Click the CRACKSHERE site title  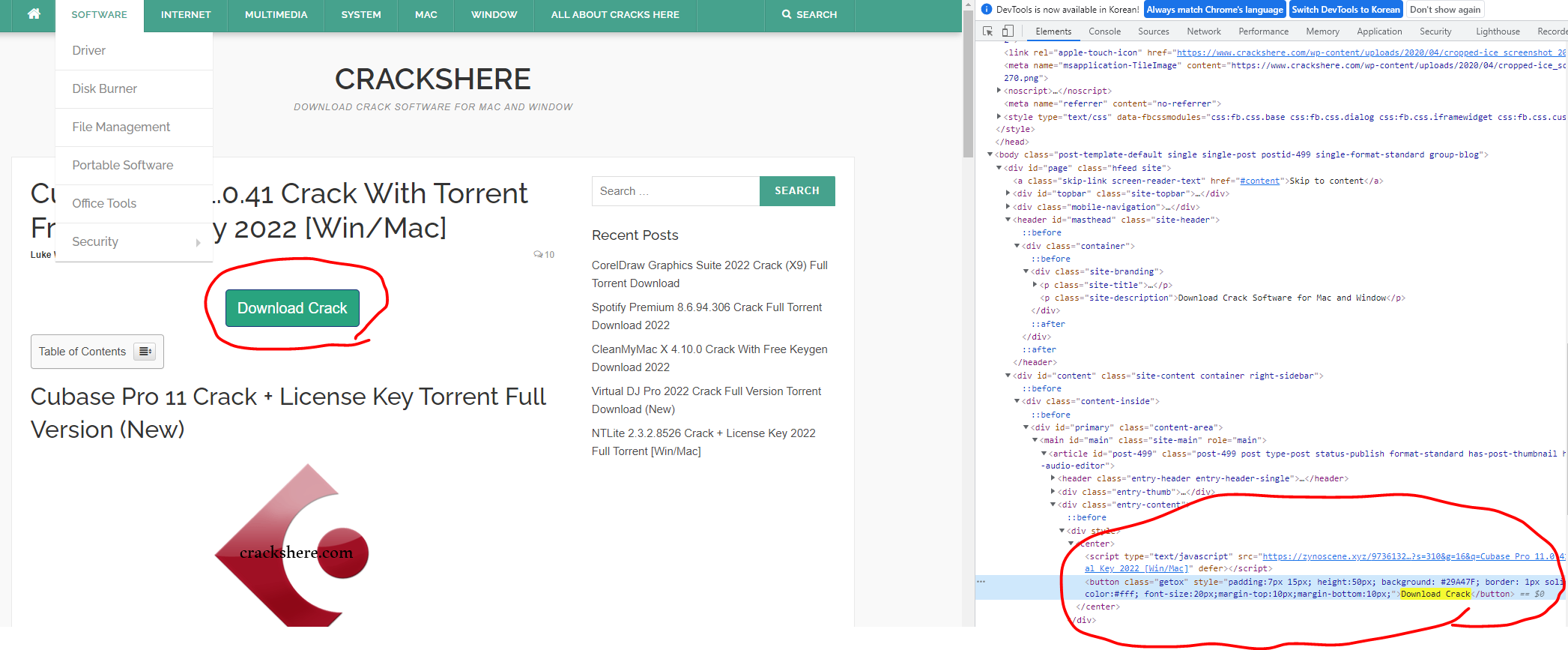tap(433, 79)
